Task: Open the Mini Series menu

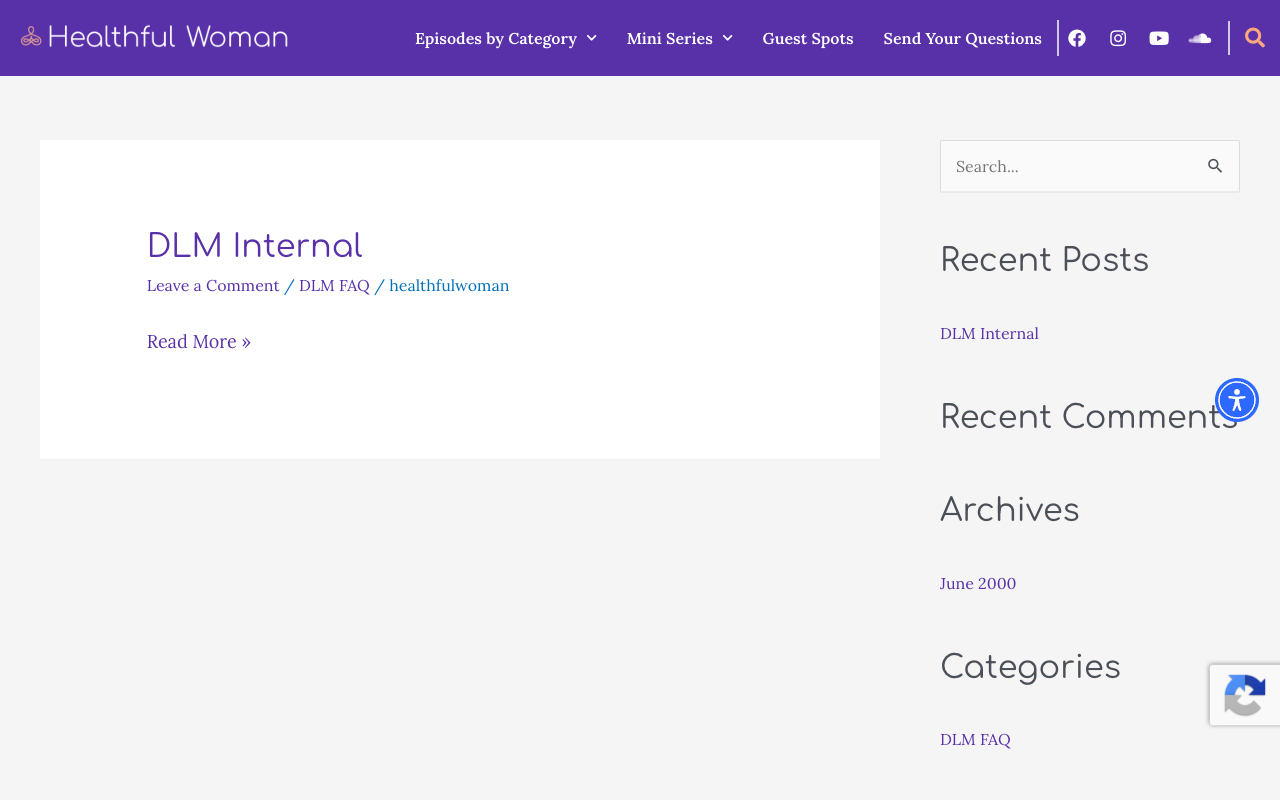Action: coord(670,38)
